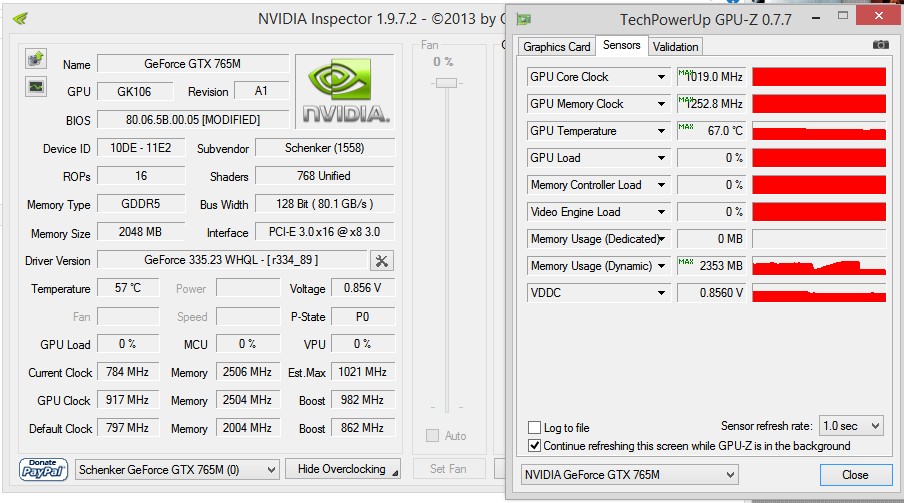The width and height of the screenshot is (904, 503).
Task: Click the Interface value PCI-E 3.0x16
Action: pyautogui.click(x=325, y=232)
